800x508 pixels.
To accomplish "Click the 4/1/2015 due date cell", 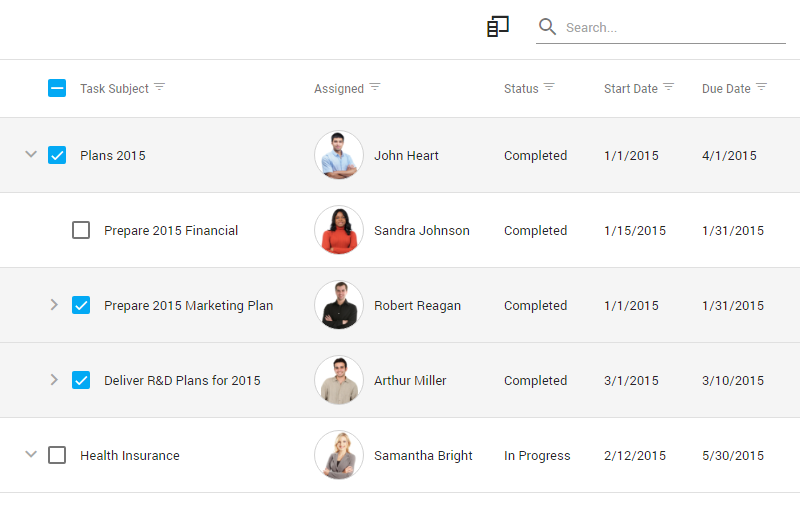I will [729, 156].
